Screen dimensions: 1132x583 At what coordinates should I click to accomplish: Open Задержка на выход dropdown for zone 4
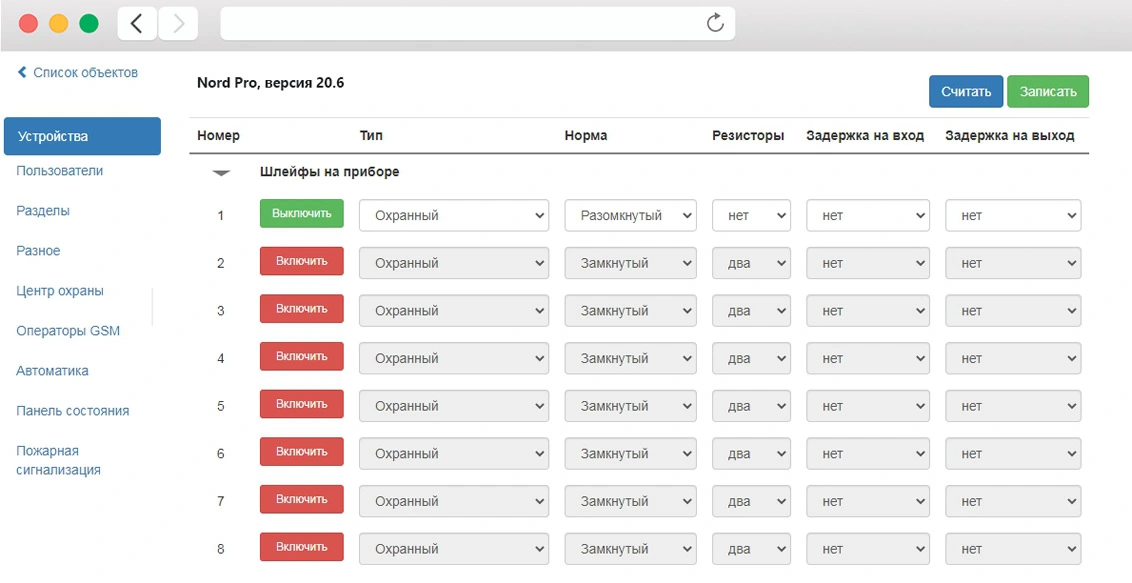point(1012,359)
